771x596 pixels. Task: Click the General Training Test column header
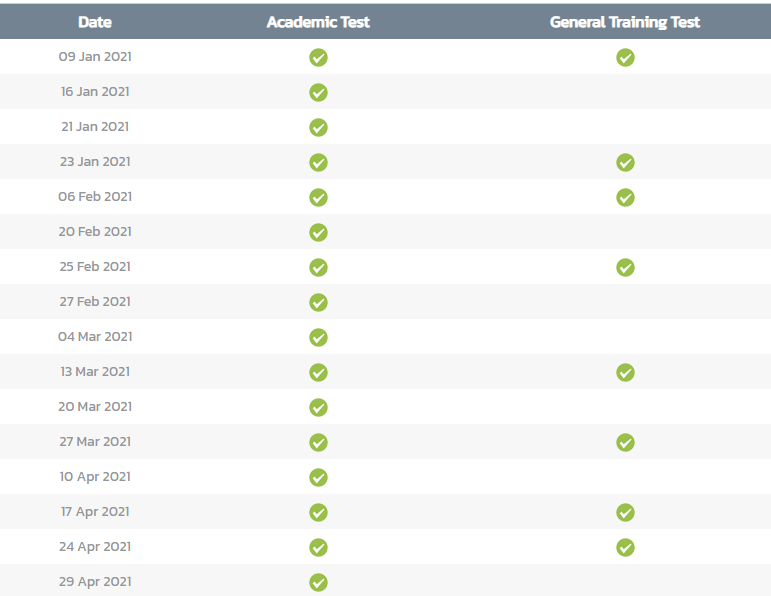[x=625, y=22]
